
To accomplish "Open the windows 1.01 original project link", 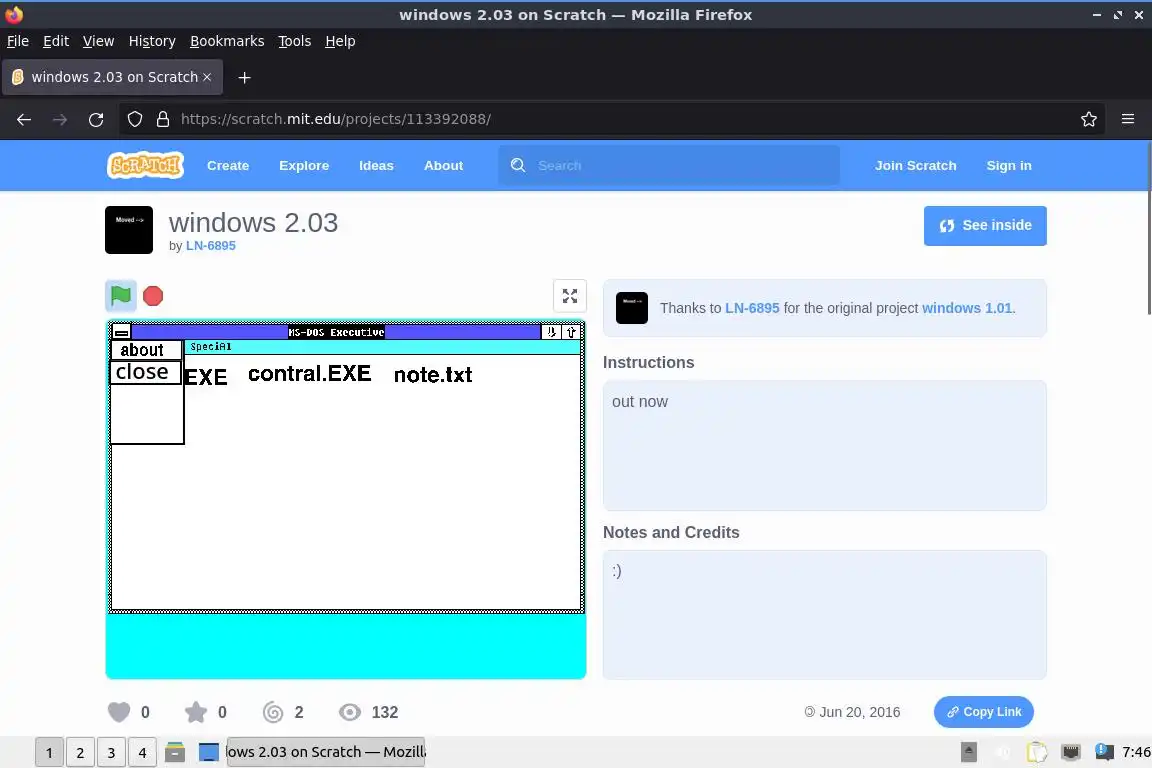I will tap(967, 308).
